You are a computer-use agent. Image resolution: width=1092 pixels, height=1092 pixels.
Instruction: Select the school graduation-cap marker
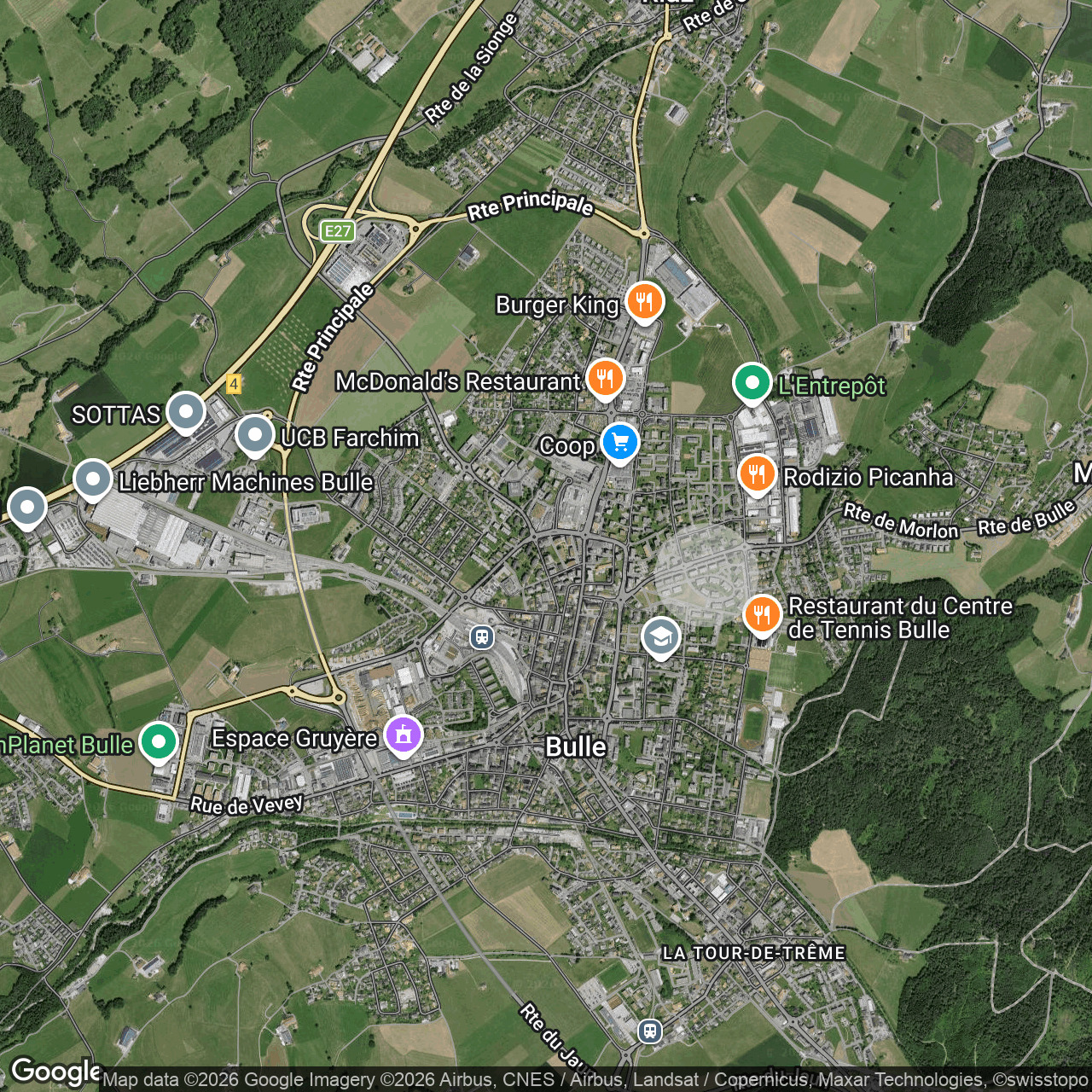point(661,638)
